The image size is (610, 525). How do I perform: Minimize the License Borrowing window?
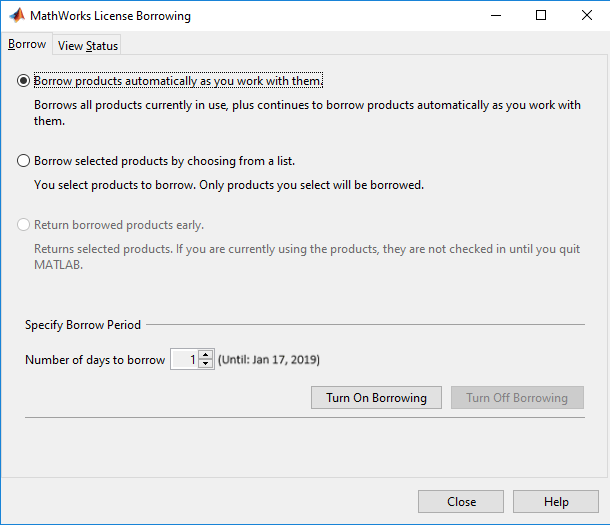tap(495, 16)
